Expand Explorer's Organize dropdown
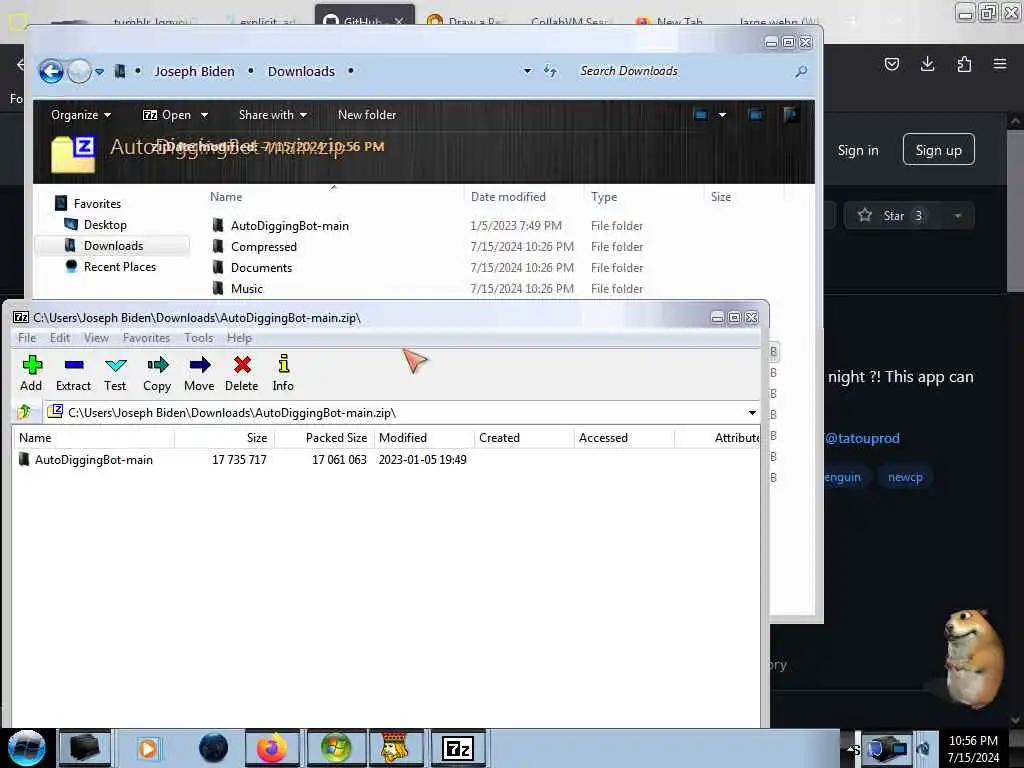Viewport: 1024px width, 768px height. [81, 115]
